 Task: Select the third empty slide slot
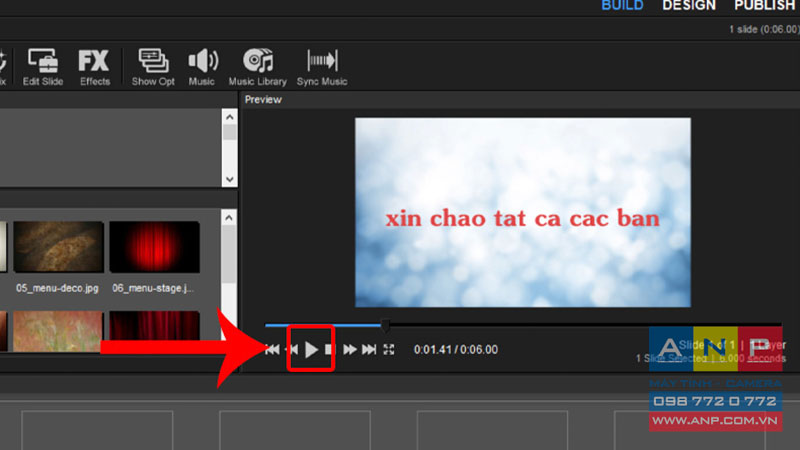tap(492, 430)
